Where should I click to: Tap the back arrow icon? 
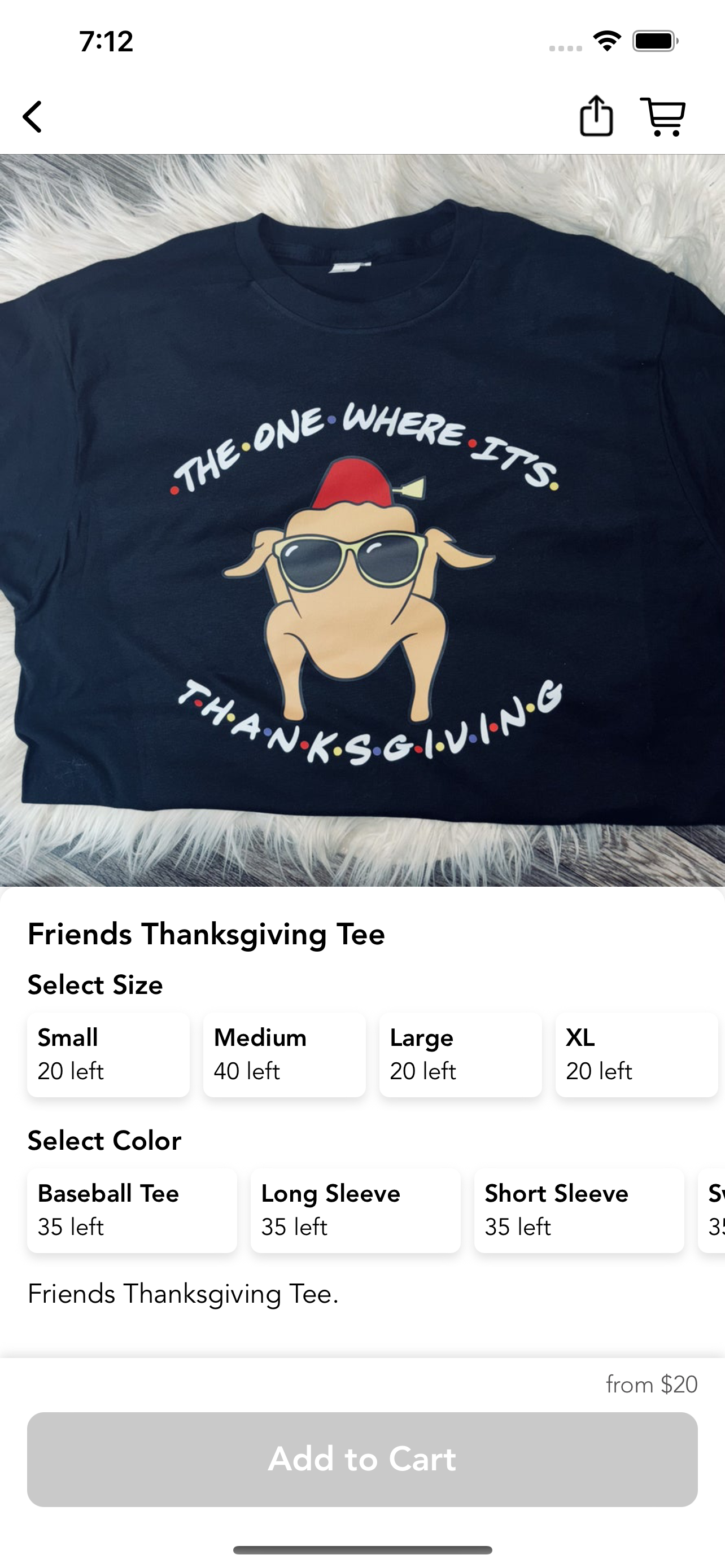33,116
